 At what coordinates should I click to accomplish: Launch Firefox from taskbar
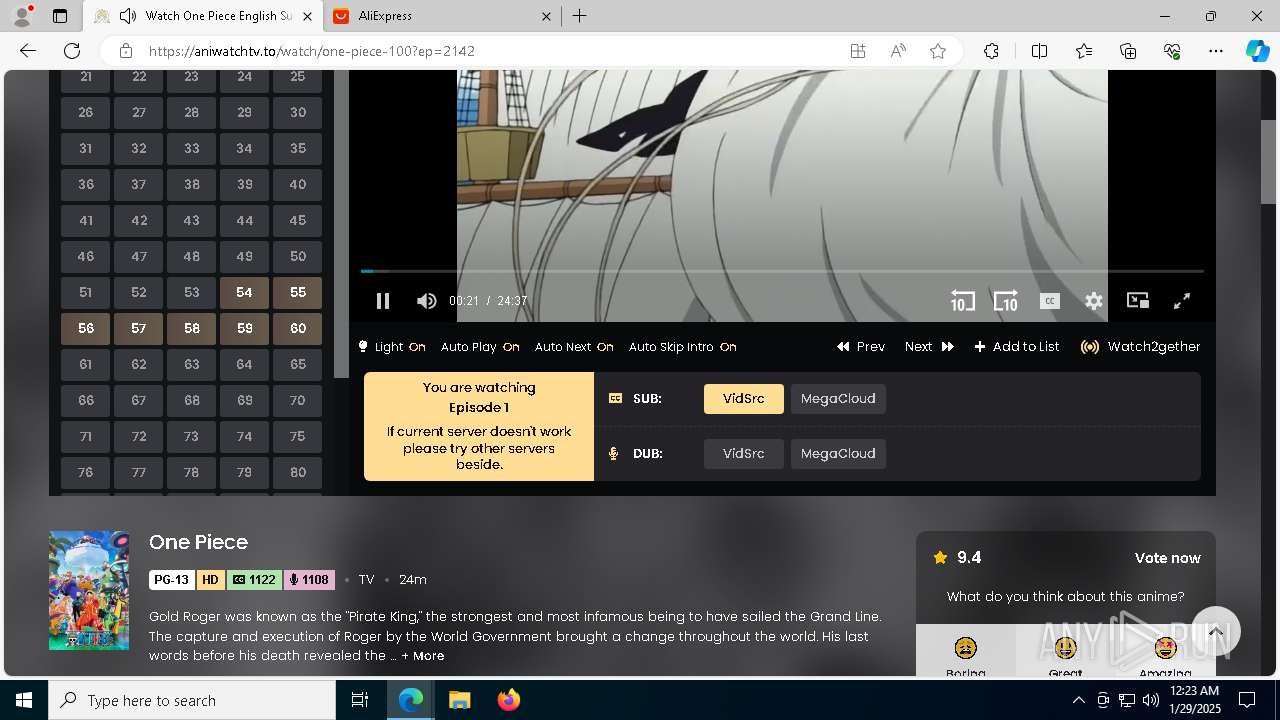509,700
